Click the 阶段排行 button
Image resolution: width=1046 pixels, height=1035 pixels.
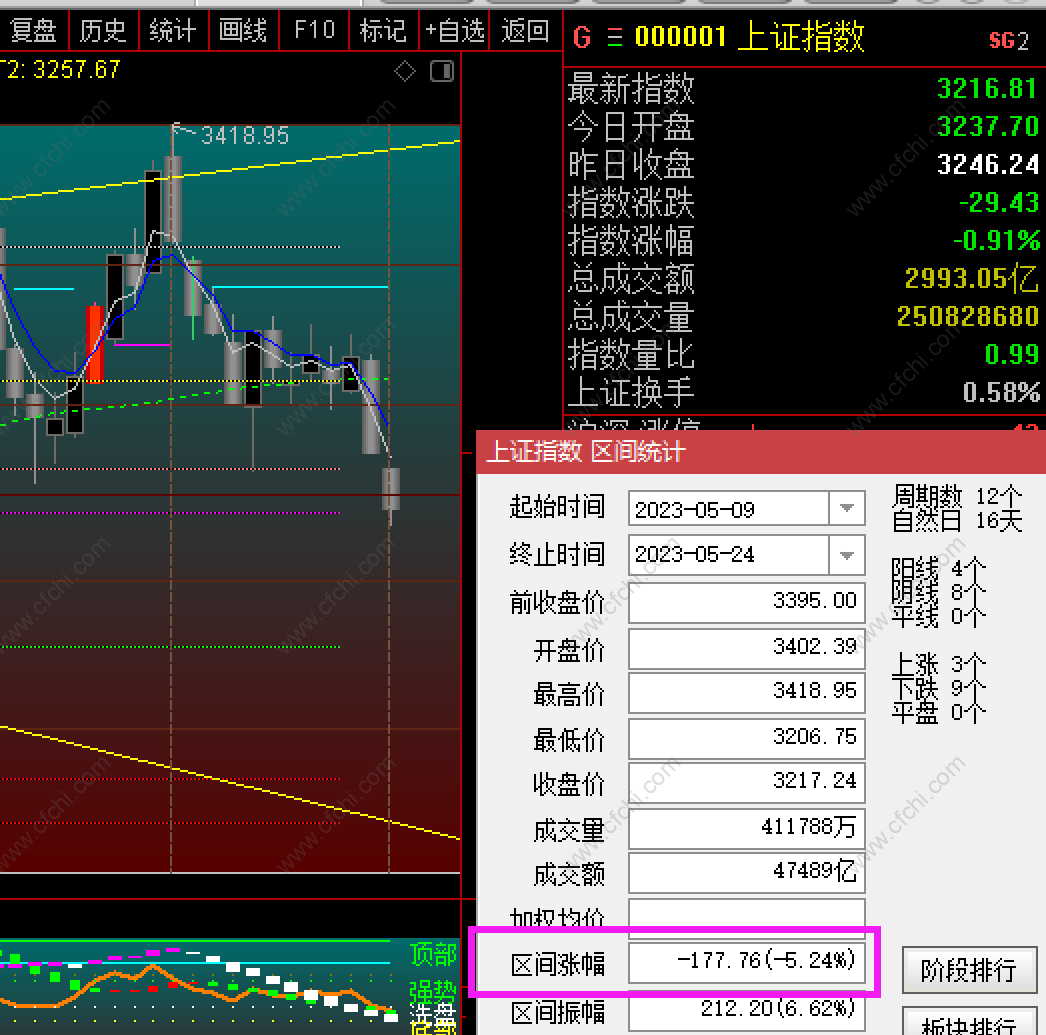tap(969, 970)
